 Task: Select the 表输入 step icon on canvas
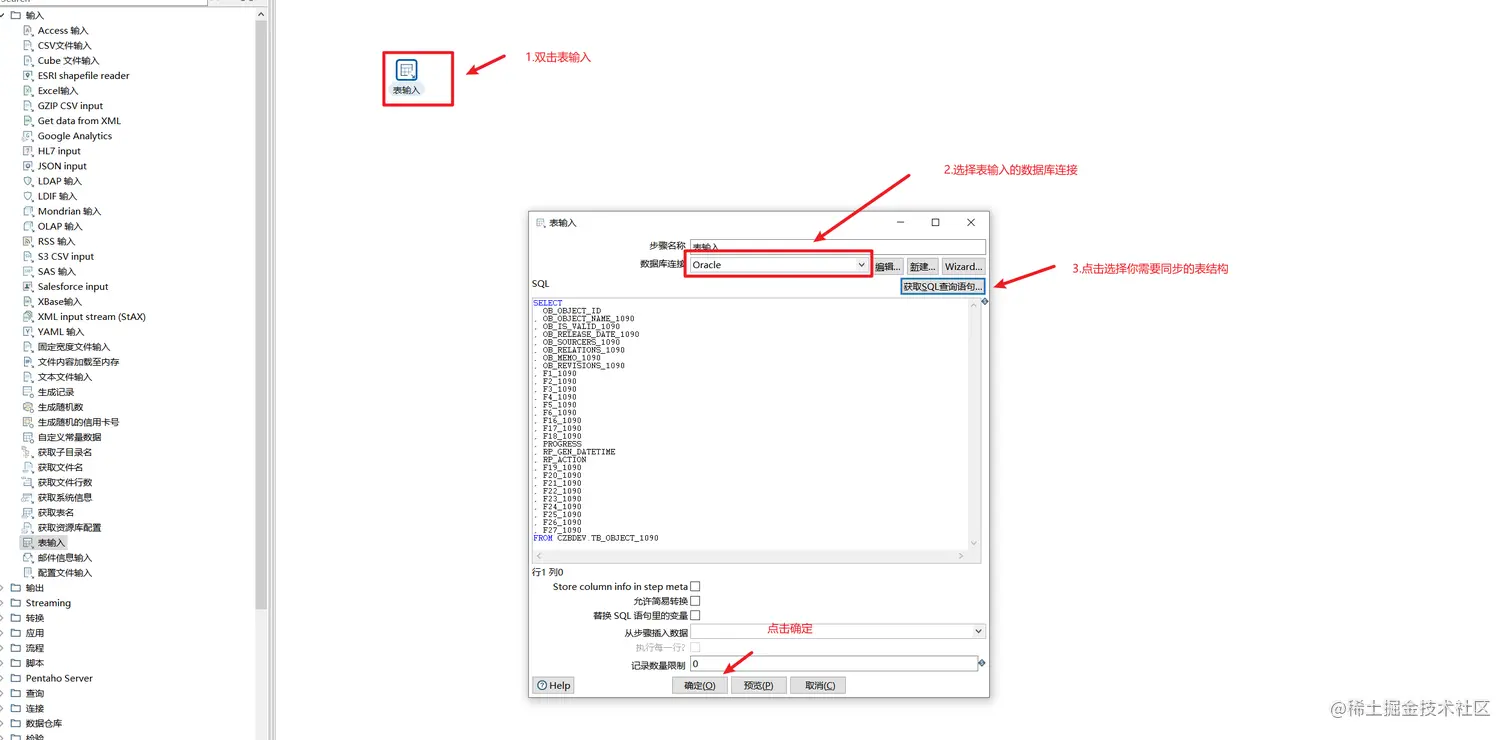406,70
